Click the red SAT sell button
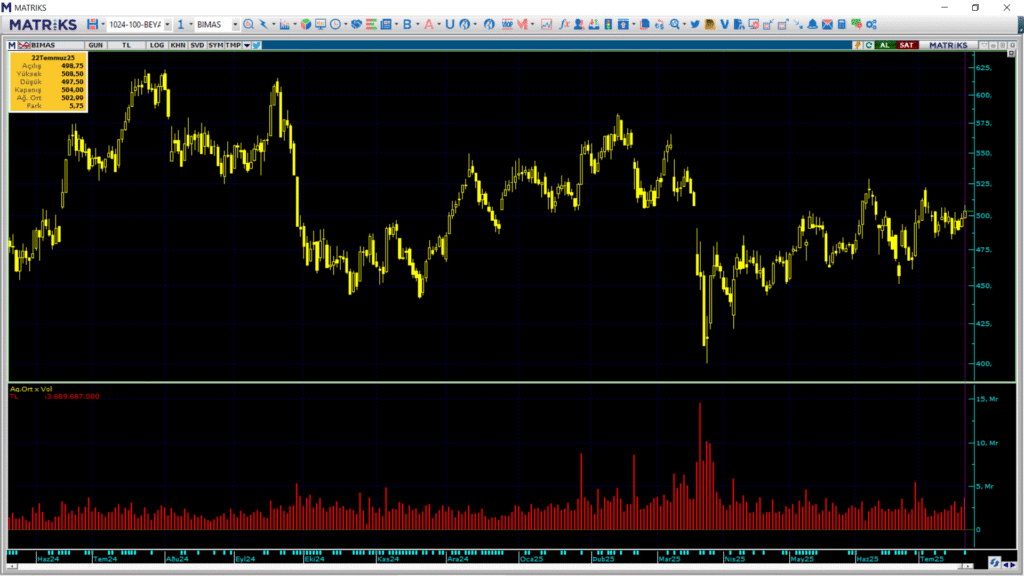This screenshot has width=1024, height=576. coord(906,45)
